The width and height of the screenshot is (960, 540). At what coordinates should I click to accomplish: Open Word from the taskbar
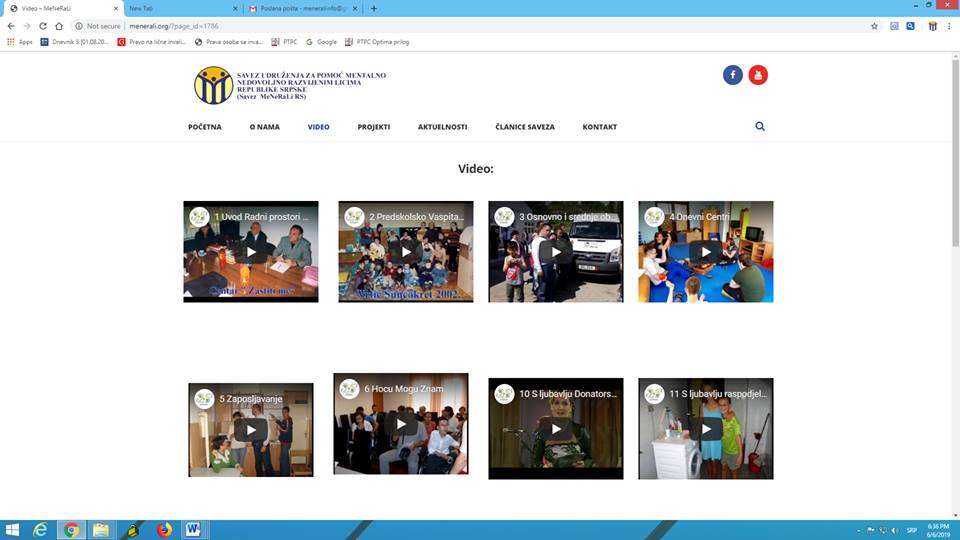(192, 530)
